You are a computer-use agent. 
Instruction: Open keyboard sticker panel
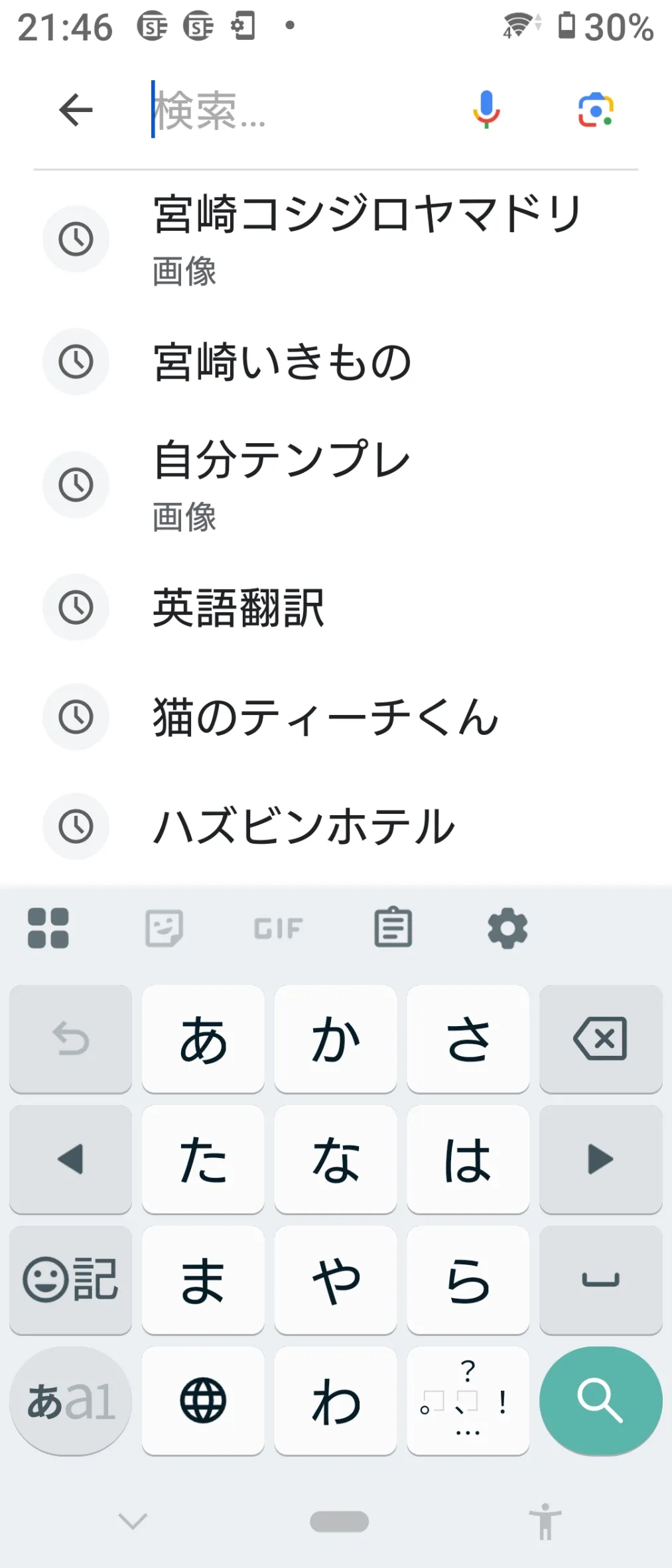click(x=164, y=928)
